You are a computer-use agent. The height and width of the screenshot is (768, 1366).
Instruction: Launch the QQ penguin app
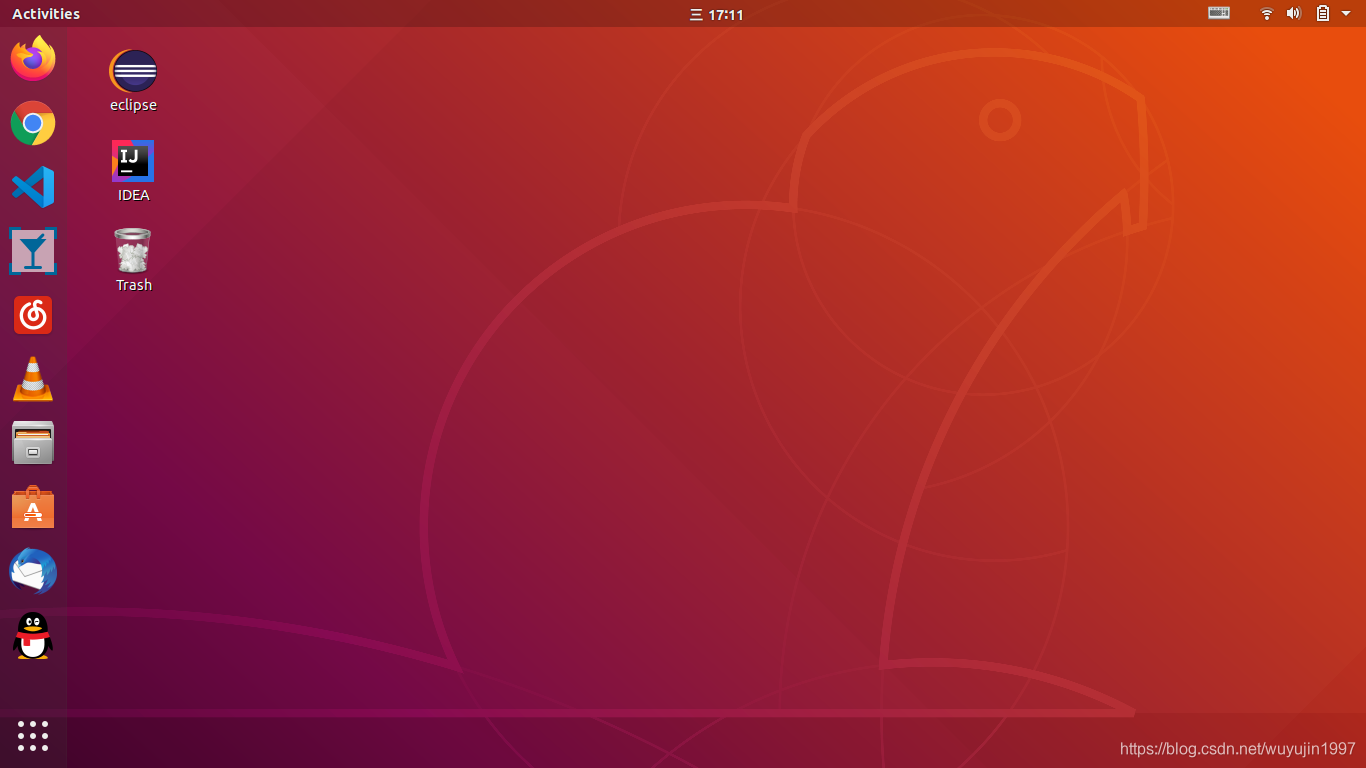33,636
